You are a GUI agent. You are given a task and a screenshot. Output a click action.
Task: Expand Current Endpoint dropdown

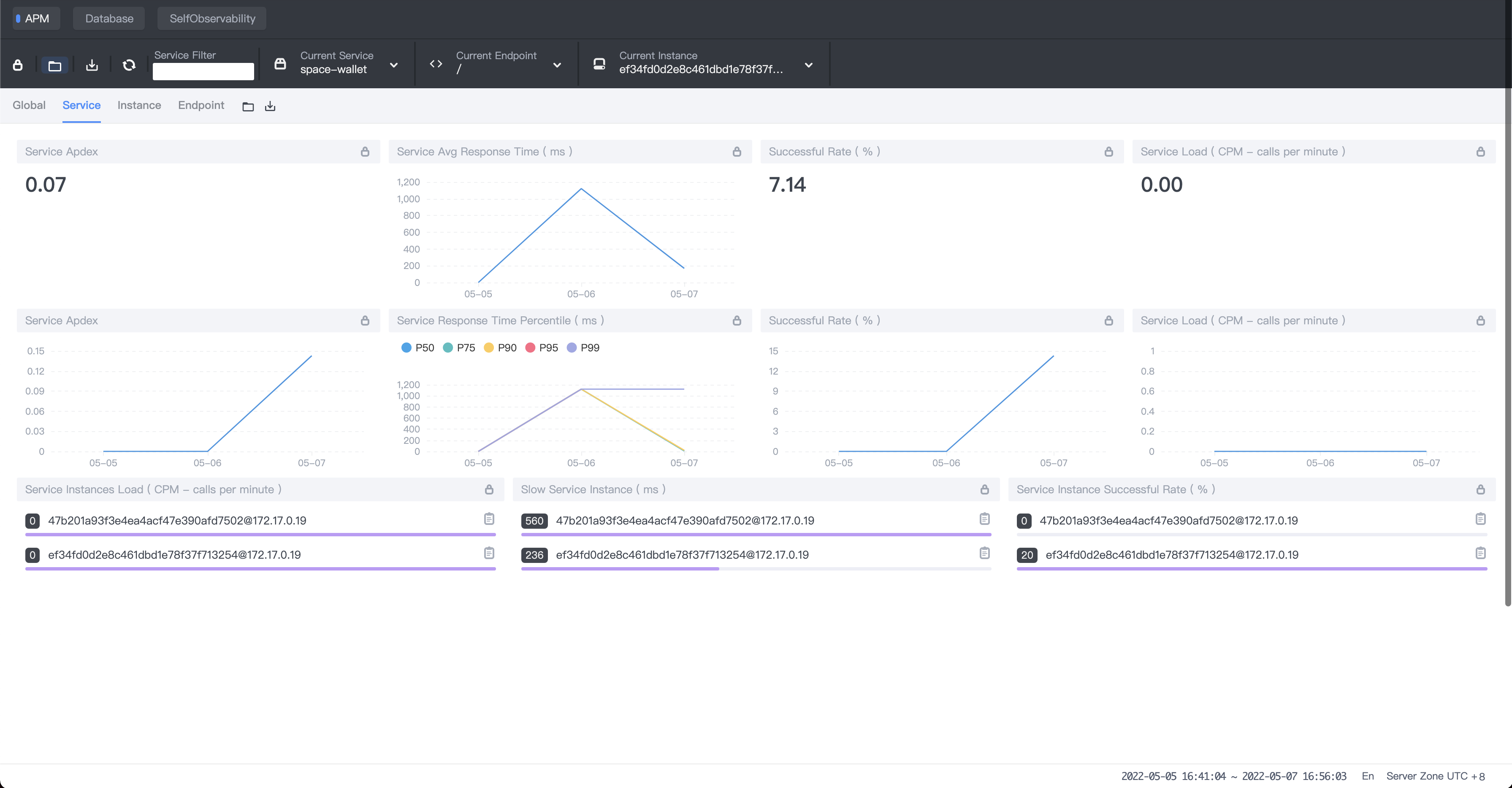coord(557,65)
